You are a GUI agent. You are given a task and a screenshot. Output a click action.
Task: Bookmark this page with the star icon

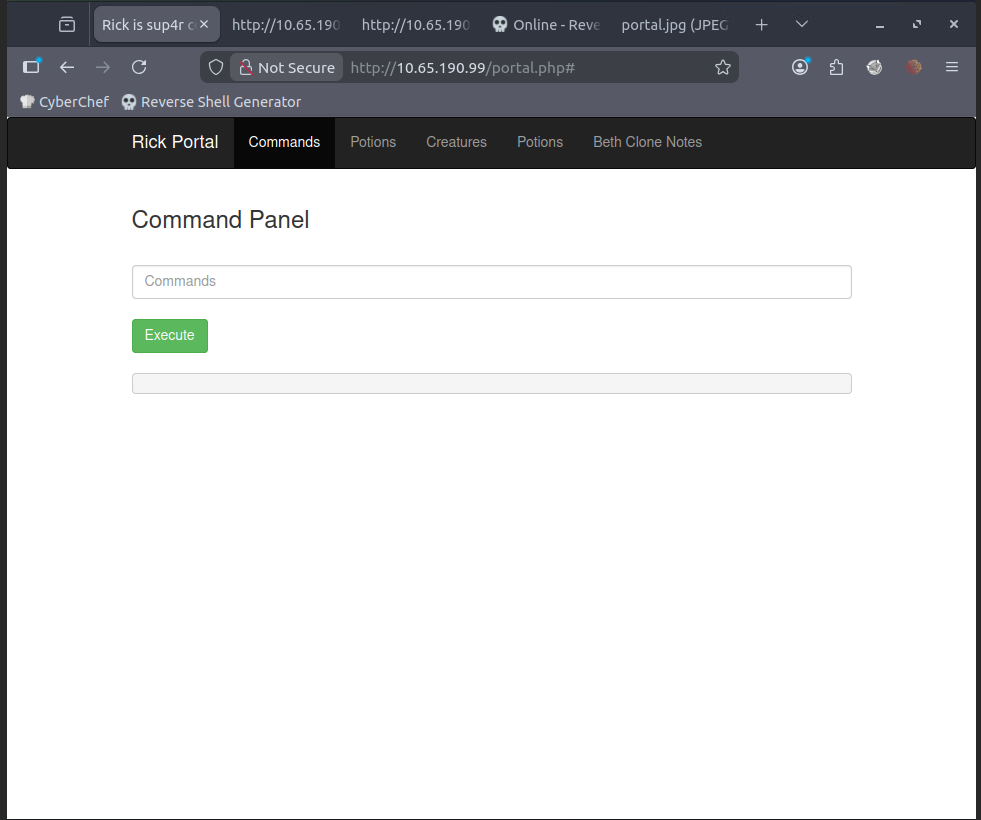point(722,67)
